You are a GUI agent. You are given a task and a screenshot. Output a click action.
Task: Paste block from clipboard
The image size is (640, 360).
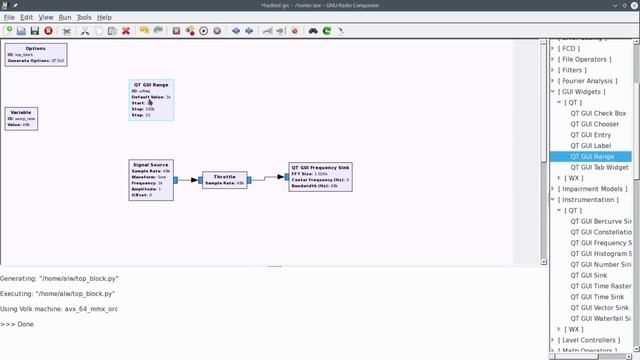[x=112, y=31]
